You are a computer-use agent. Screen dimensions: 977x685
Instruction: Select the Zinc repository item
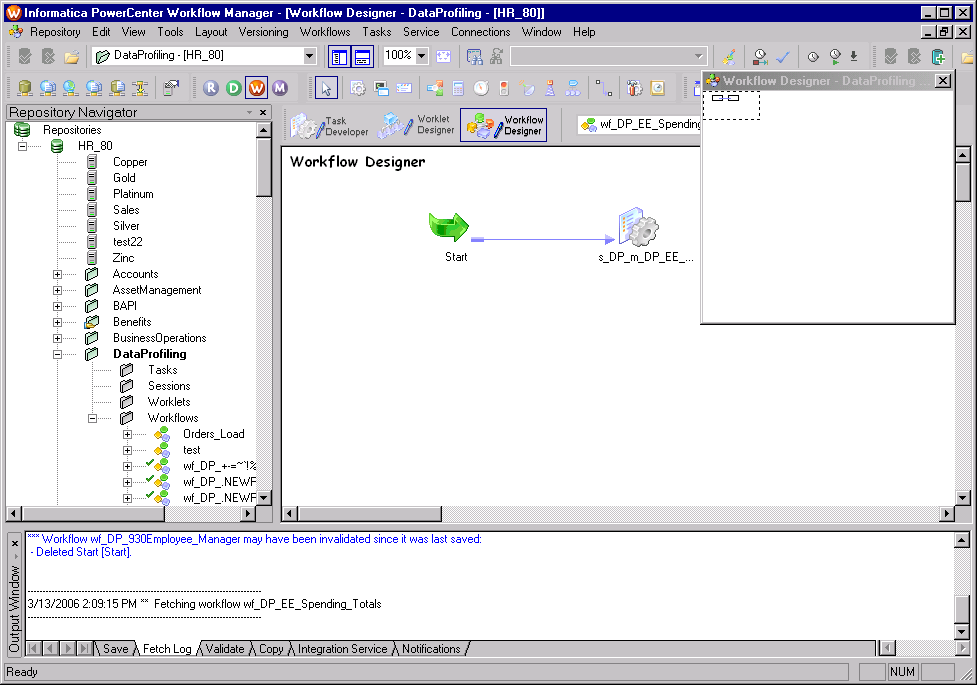pyautogui.click(x=123, y=258)
